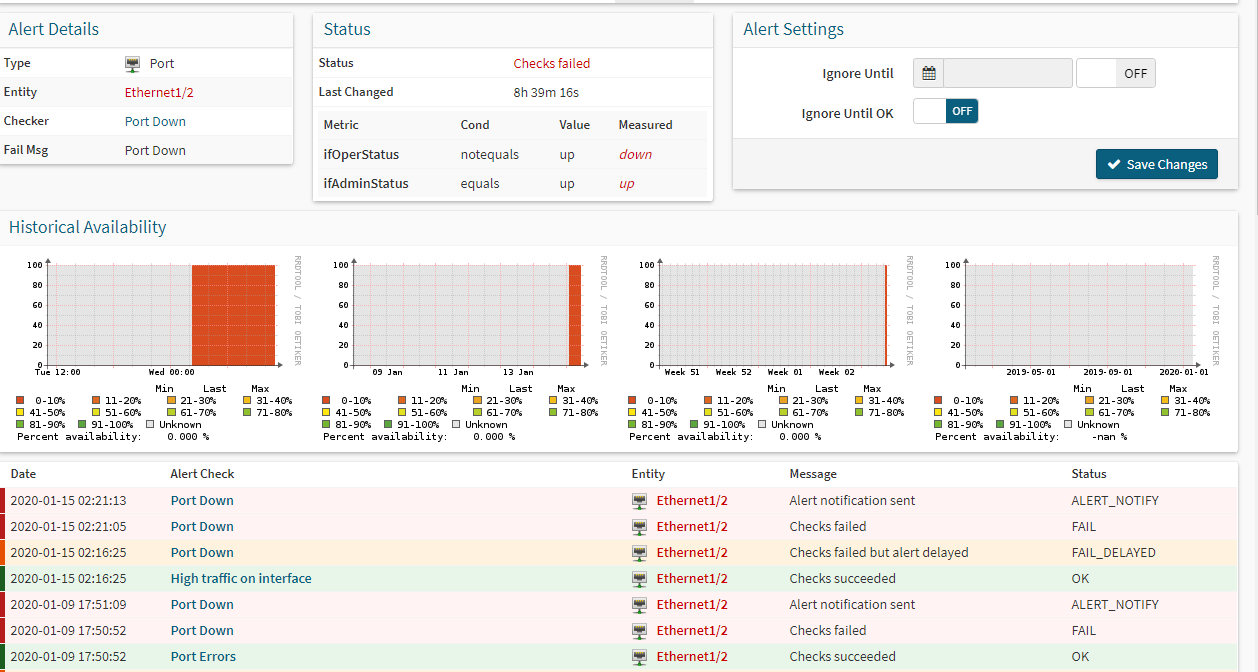
Task: Open Ethernet1/2 entity link in Alert Details
Action: (159, 92)
